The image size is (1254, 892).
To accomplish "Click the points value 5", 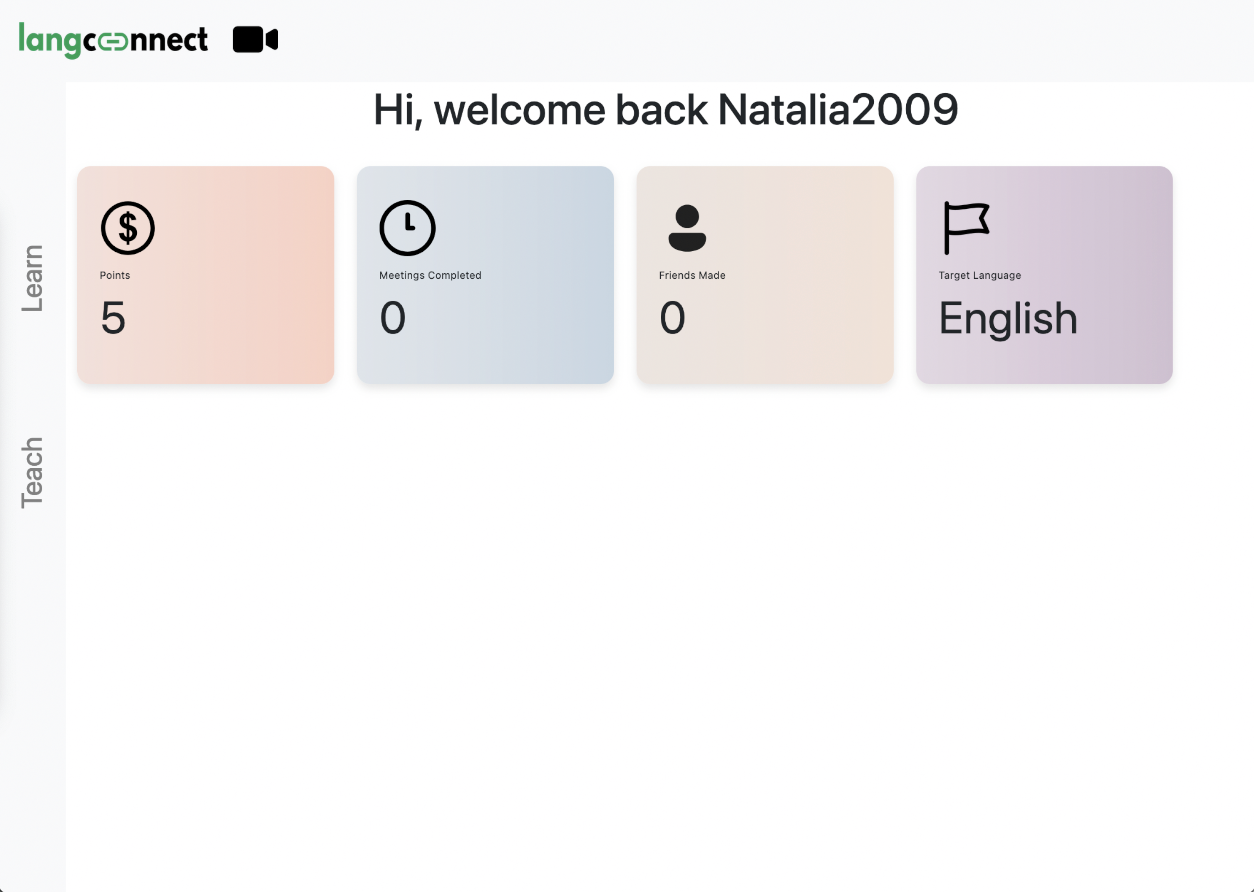I will (113, 318).
